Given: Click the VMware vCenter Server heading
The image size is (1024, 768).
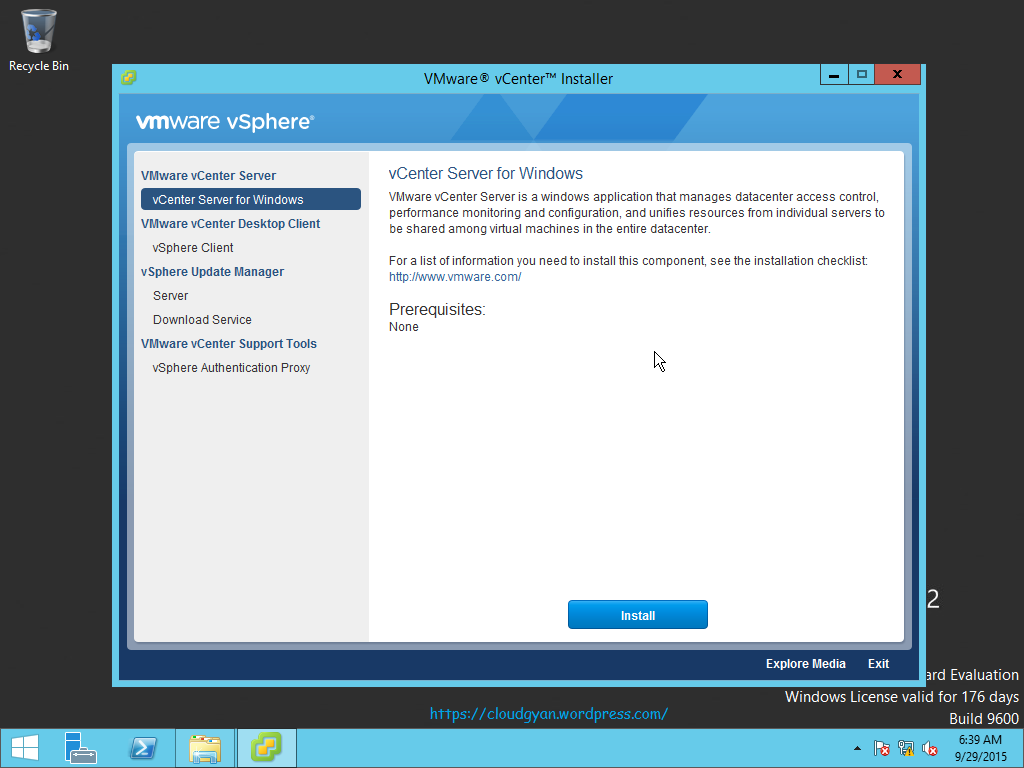Looking at the screenshot, I should point(208,176).
